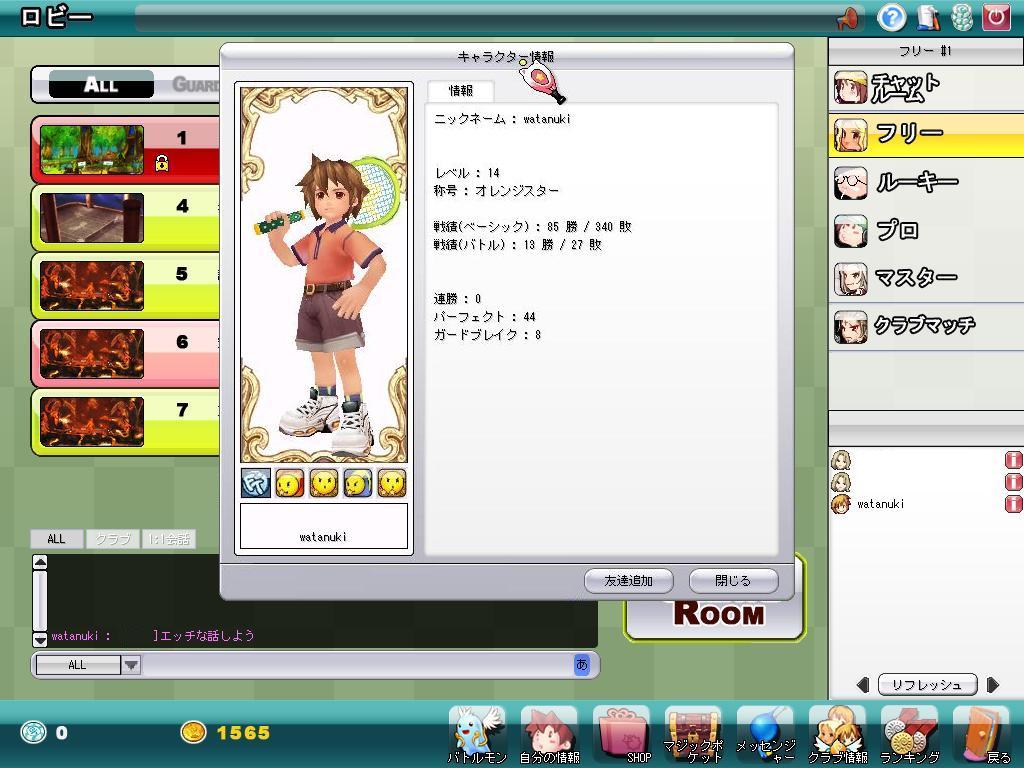This screenshot has width=1024, height=768.
Task: Open メッセンジャー from the bottom bar
Action: pos(765,735)
